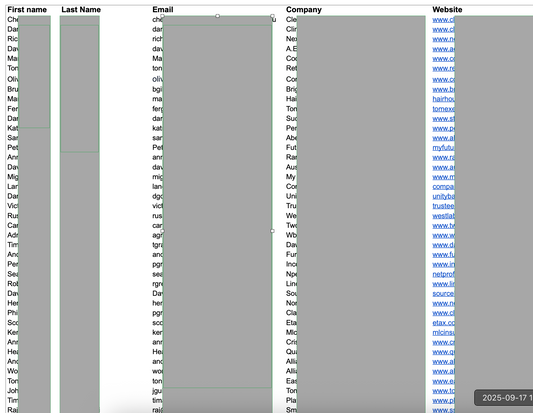Click the First name column header
Viewport: 533px width, 413px height.
pyautogui.click(x=27, y=10)
